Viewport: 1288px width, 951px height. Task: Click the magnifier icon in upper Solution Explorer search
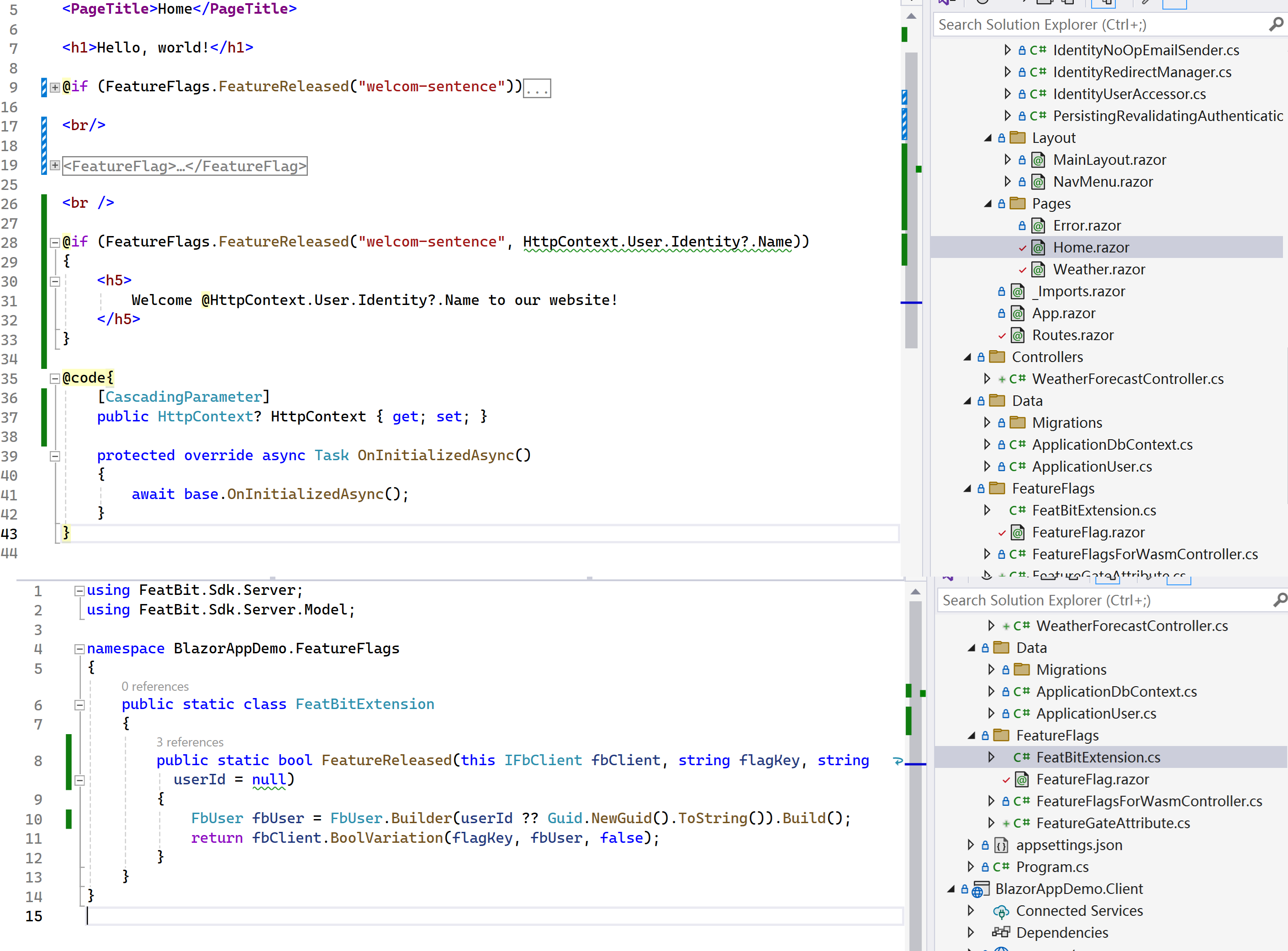[1276, 24]
